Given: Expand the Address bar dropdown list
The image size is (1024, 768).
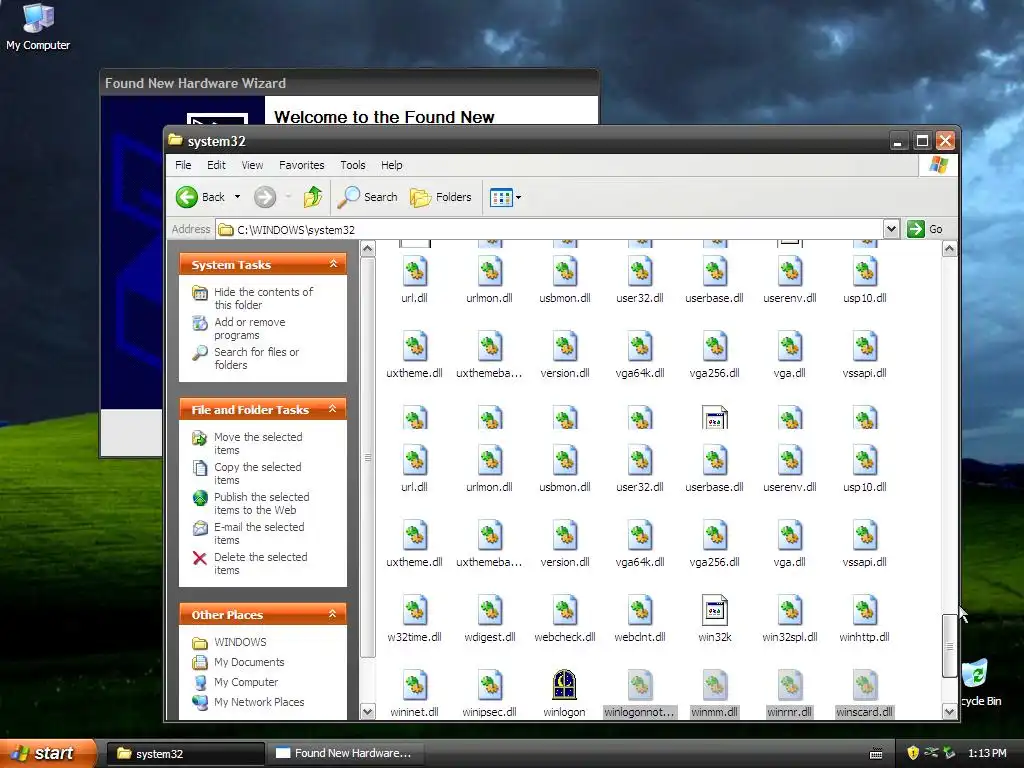Looking at the screenshot, I should pyautogui.click(x=891, y=229).
